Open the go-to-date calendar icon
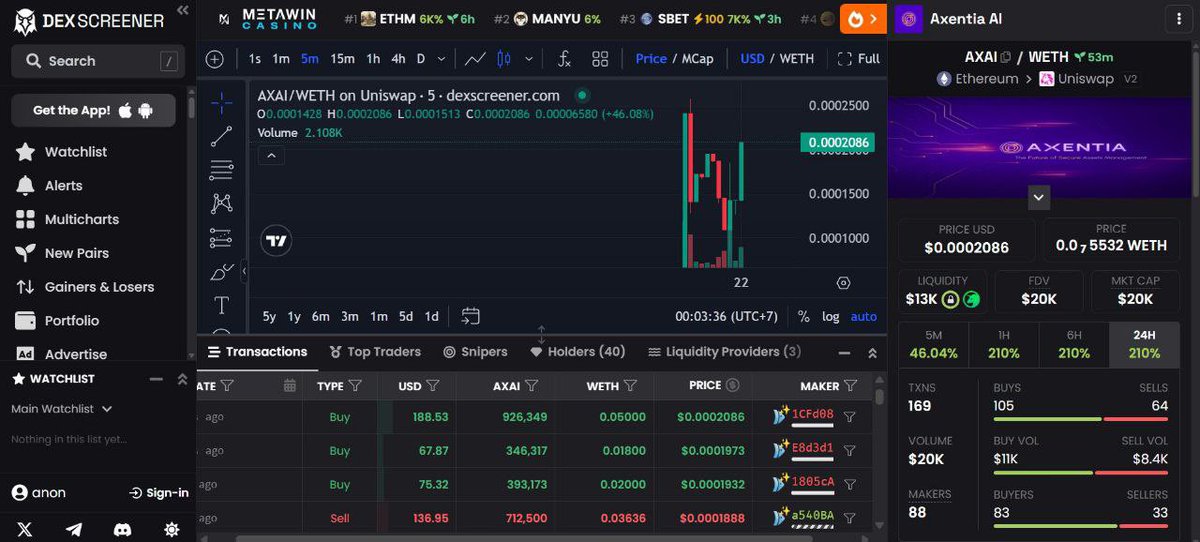 pos(470,316)
